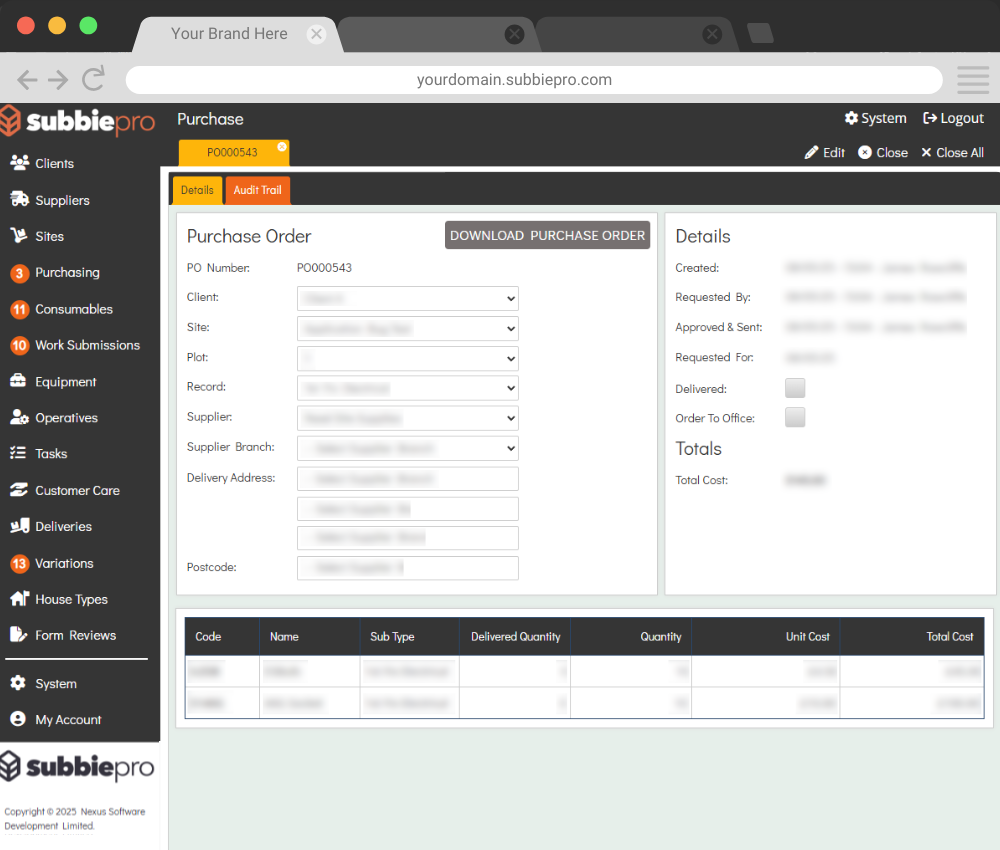Image resolution: width=1000 pixels, height=850 pixels.
Task: Enable the Order To Office checkbox
Action: point(795,418)
